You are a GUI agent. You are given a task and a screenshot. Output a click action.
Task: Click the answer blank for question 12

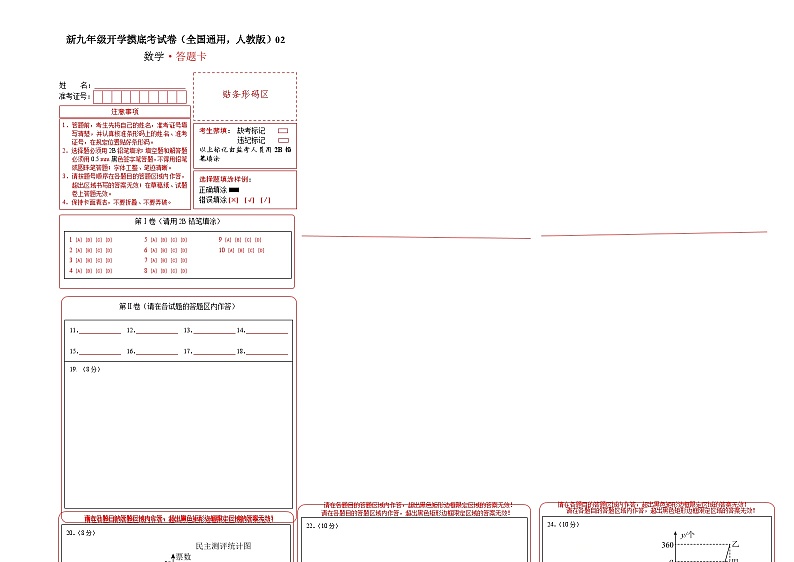pos(157,331)
